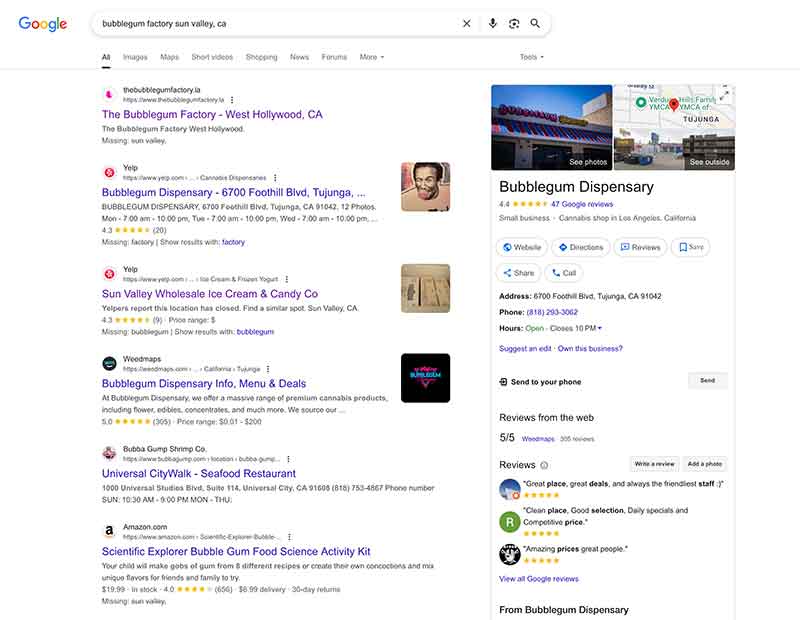
Task: Open thumbnail beside Sun Valley Wholesale result
Action: point(426,288)
